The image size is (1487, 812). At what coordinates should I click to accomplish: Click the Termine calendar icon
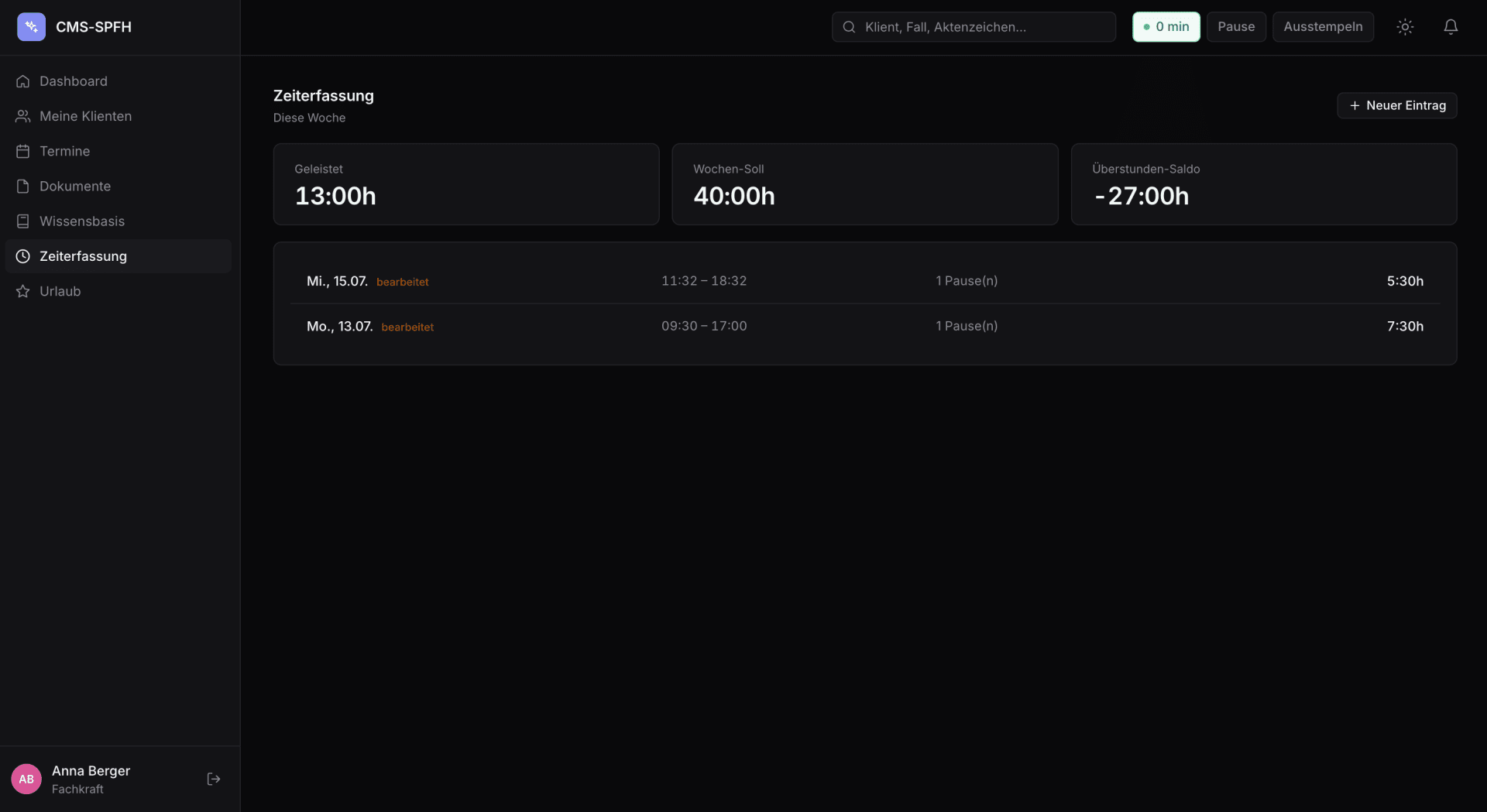[23, 151]
